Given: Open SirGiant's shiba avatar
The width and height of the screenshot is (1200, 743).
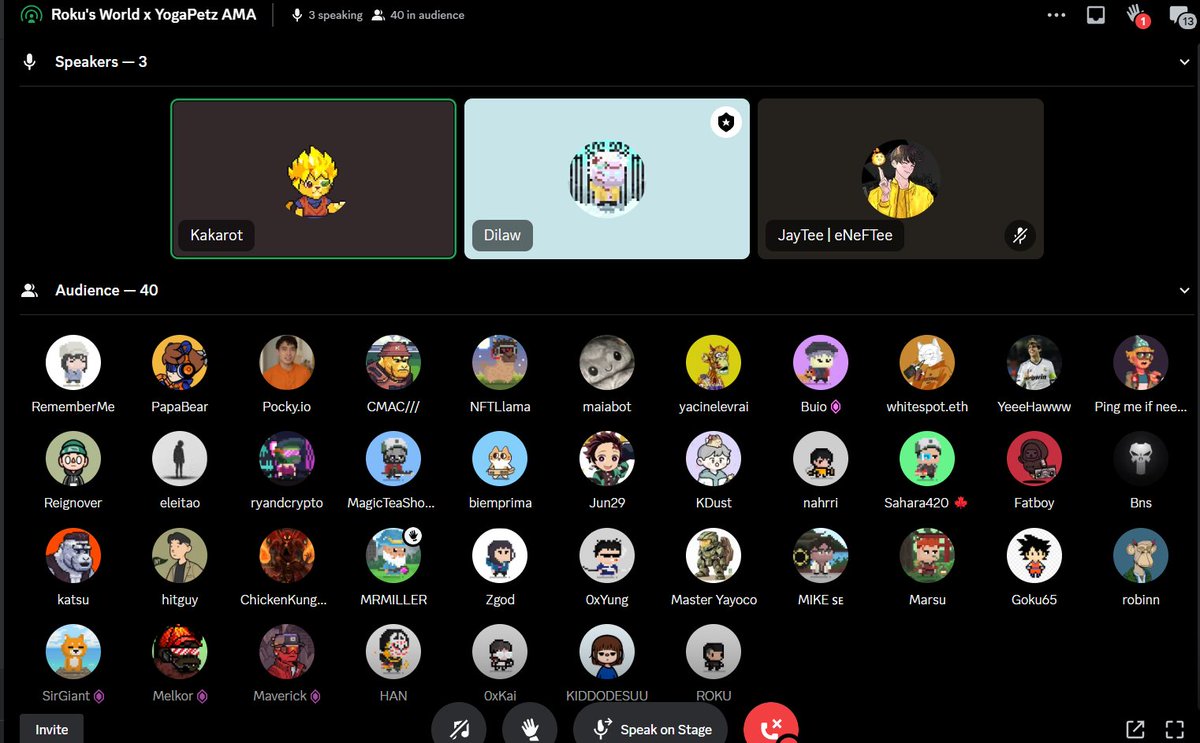Looking at the screenshot, I should click(73, 652).
